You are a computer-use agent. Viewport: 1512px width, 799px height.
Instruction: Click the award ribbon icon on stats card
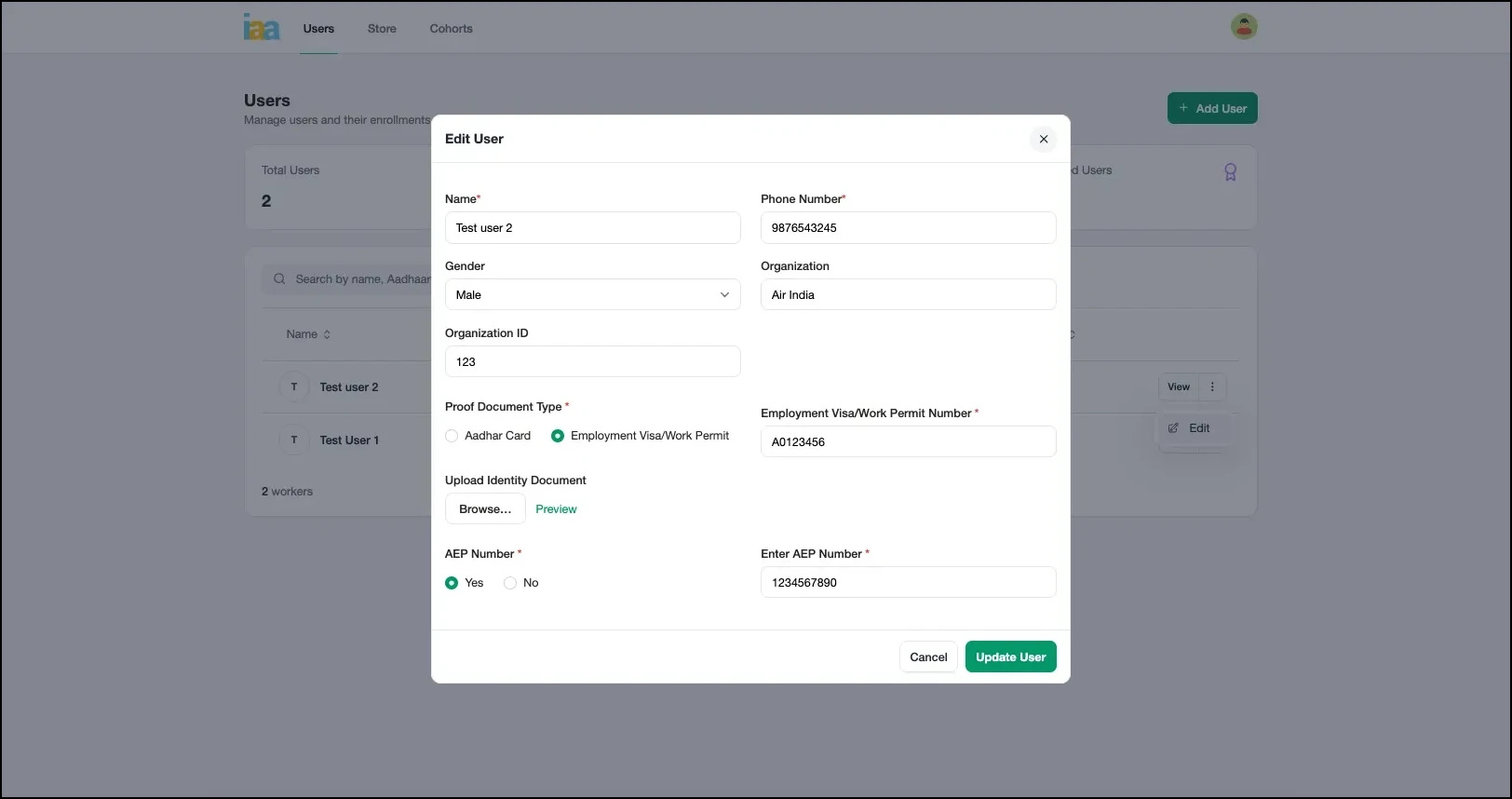1230,172
